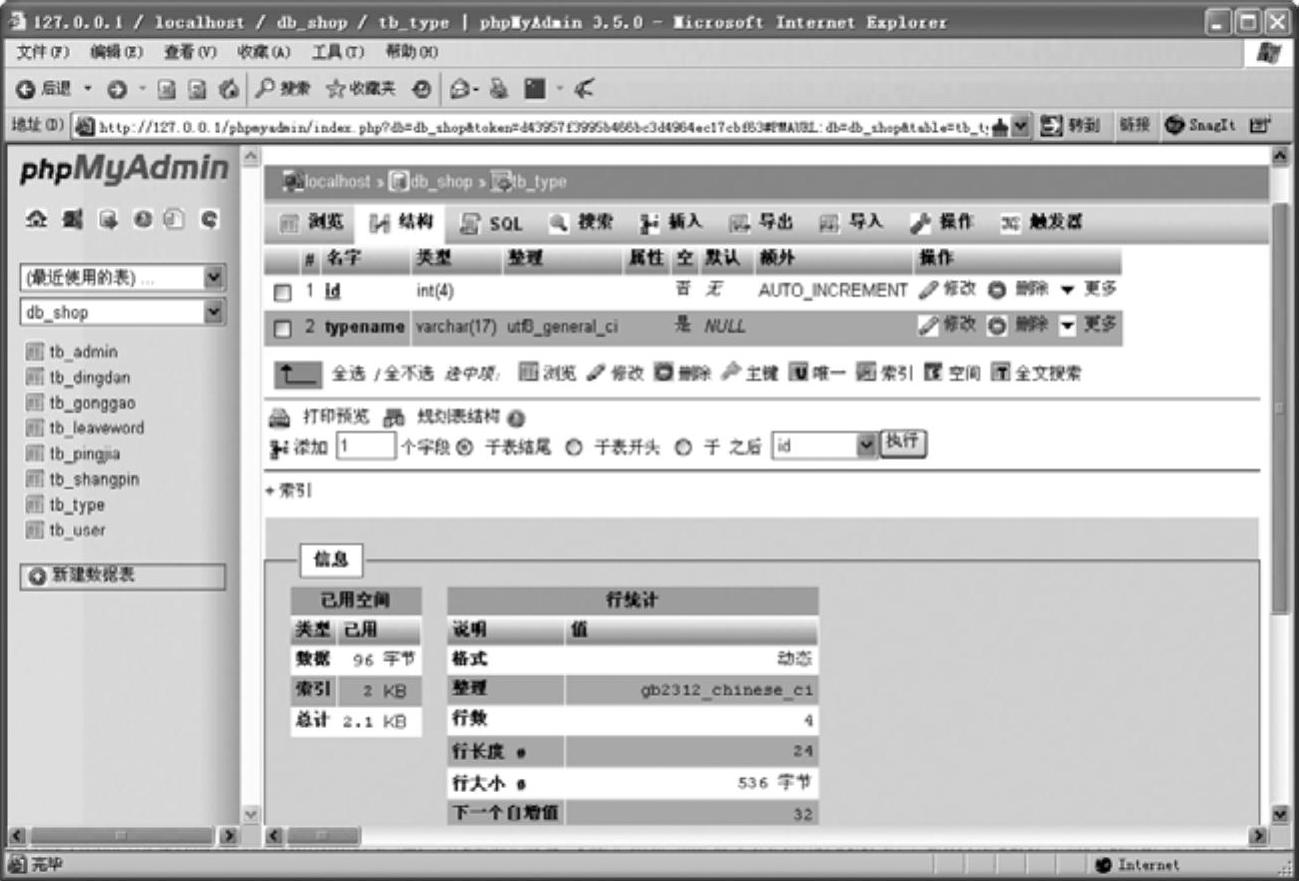Open the db_shop database dropdown
Screen dimensions: 1299x881
coord(123,312)
